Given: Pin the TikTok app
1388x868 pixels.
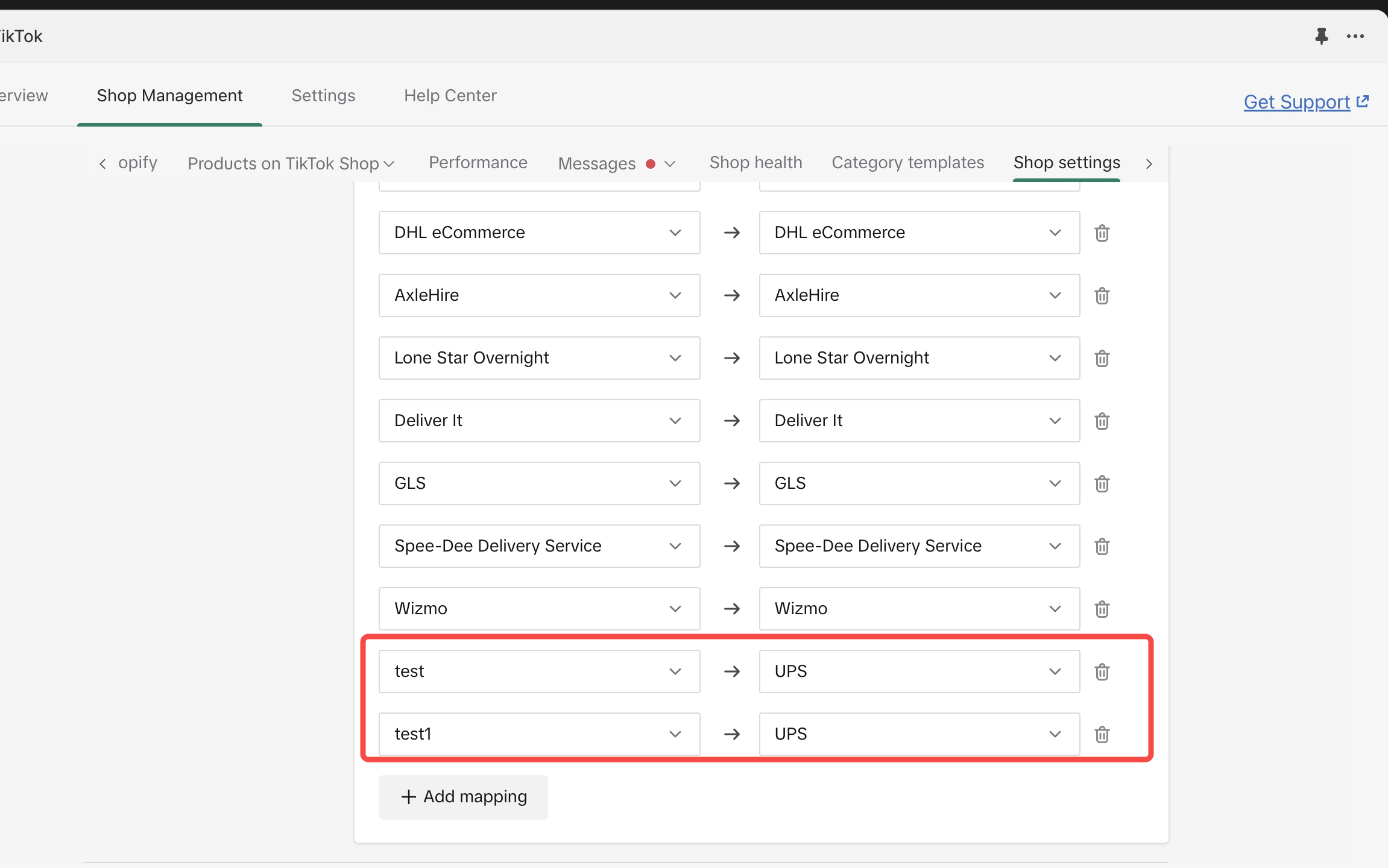Looking at the screenshot, I should 1321,36.
